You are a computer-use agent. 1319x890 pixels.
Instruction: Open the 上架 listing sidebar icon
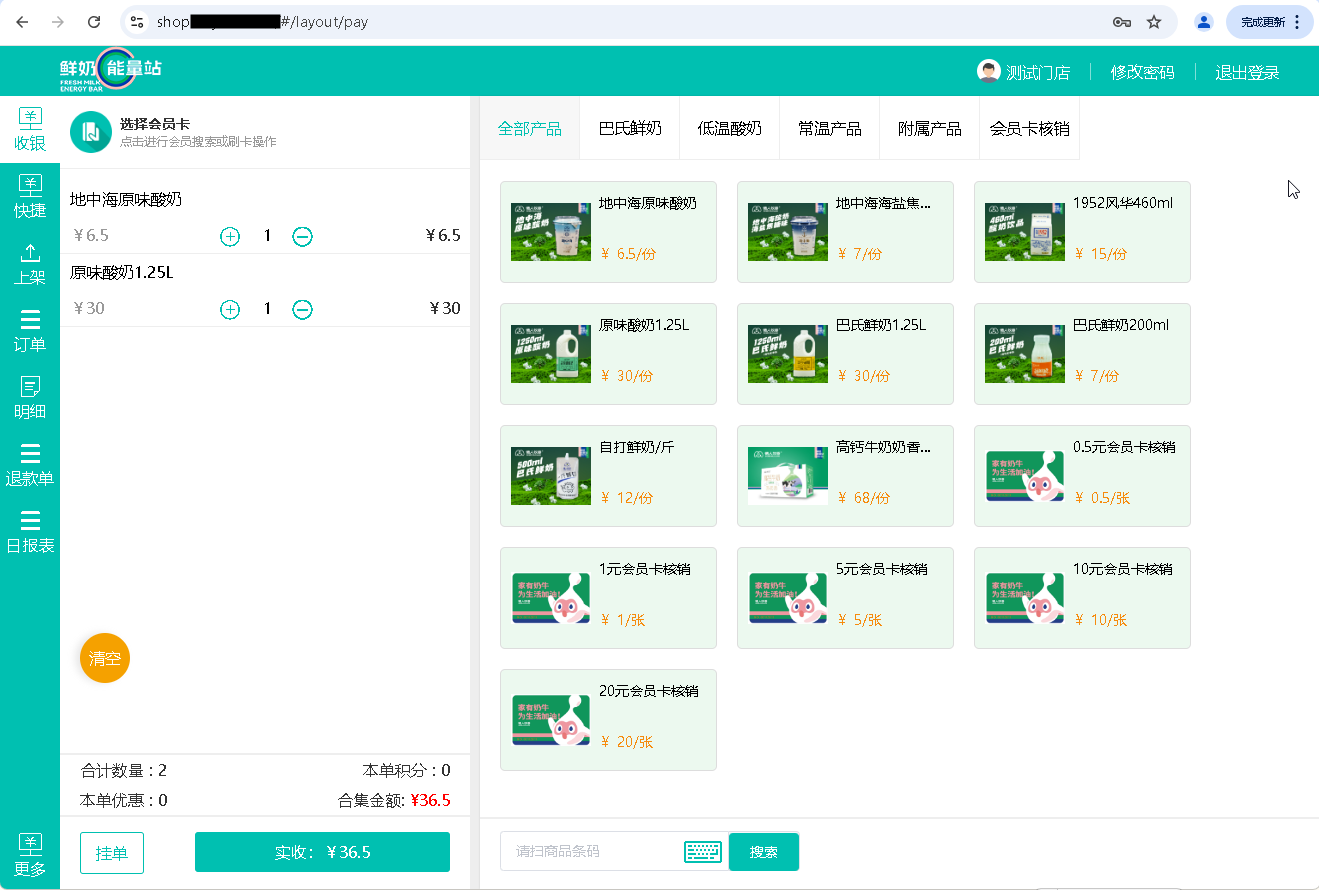(x=30, y=263)
